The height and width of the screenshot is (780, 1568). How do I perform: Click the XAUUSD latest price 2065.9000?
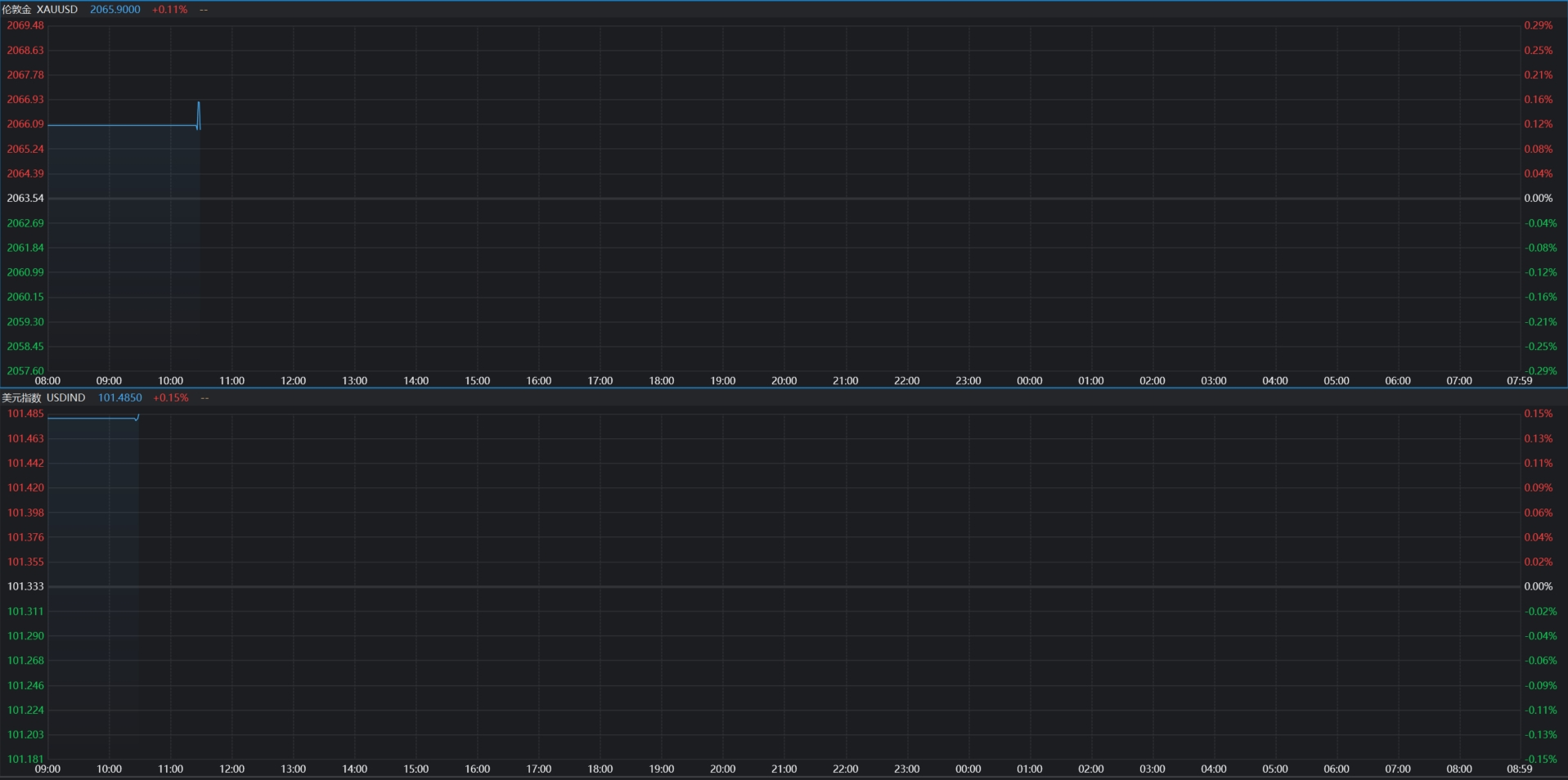(x=115, y=10)
